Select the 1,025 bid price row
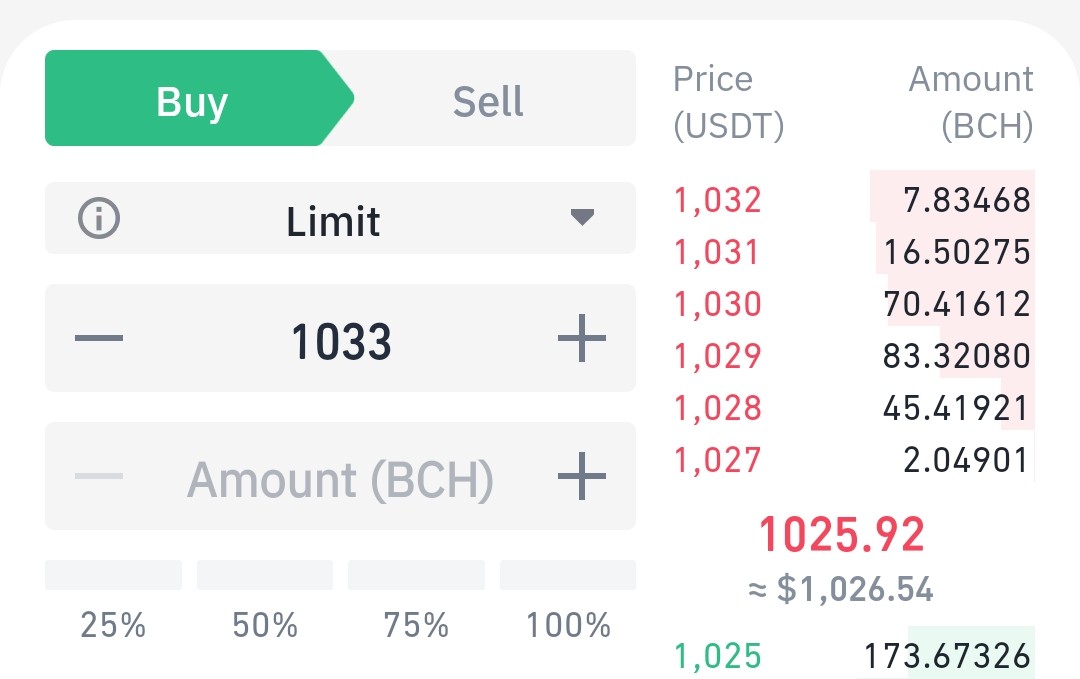The image size is (1080, 679). pos(853,654)
